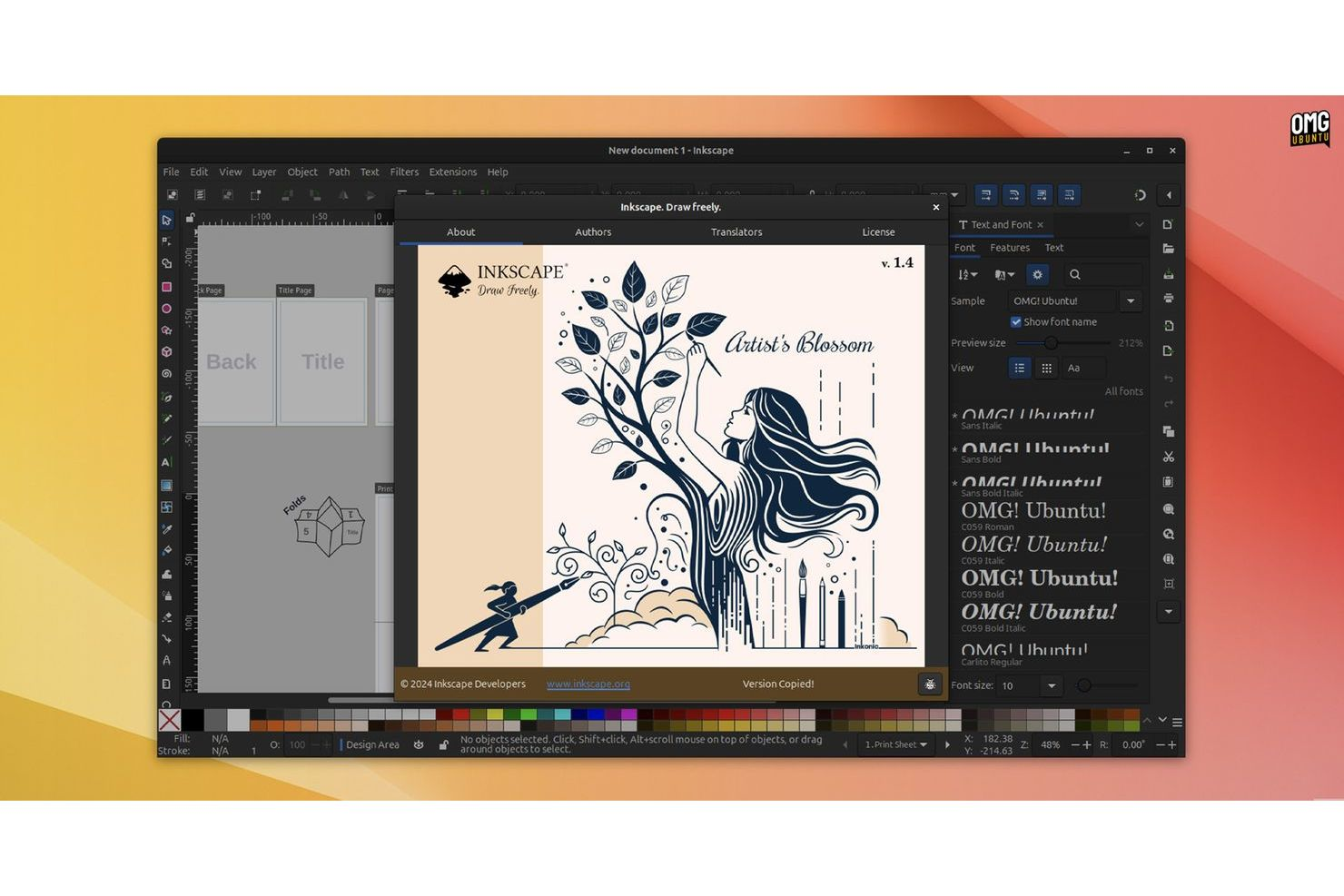
Task: Switch to the License tab
Action: [878, 232]
